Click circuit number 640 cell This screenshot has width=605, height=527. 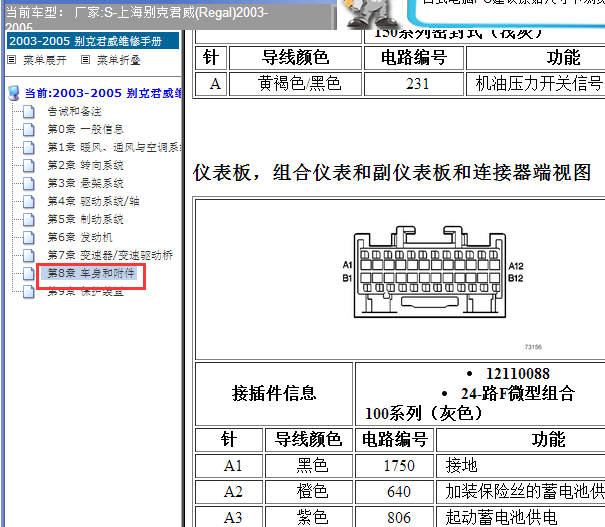coord(394,492)
